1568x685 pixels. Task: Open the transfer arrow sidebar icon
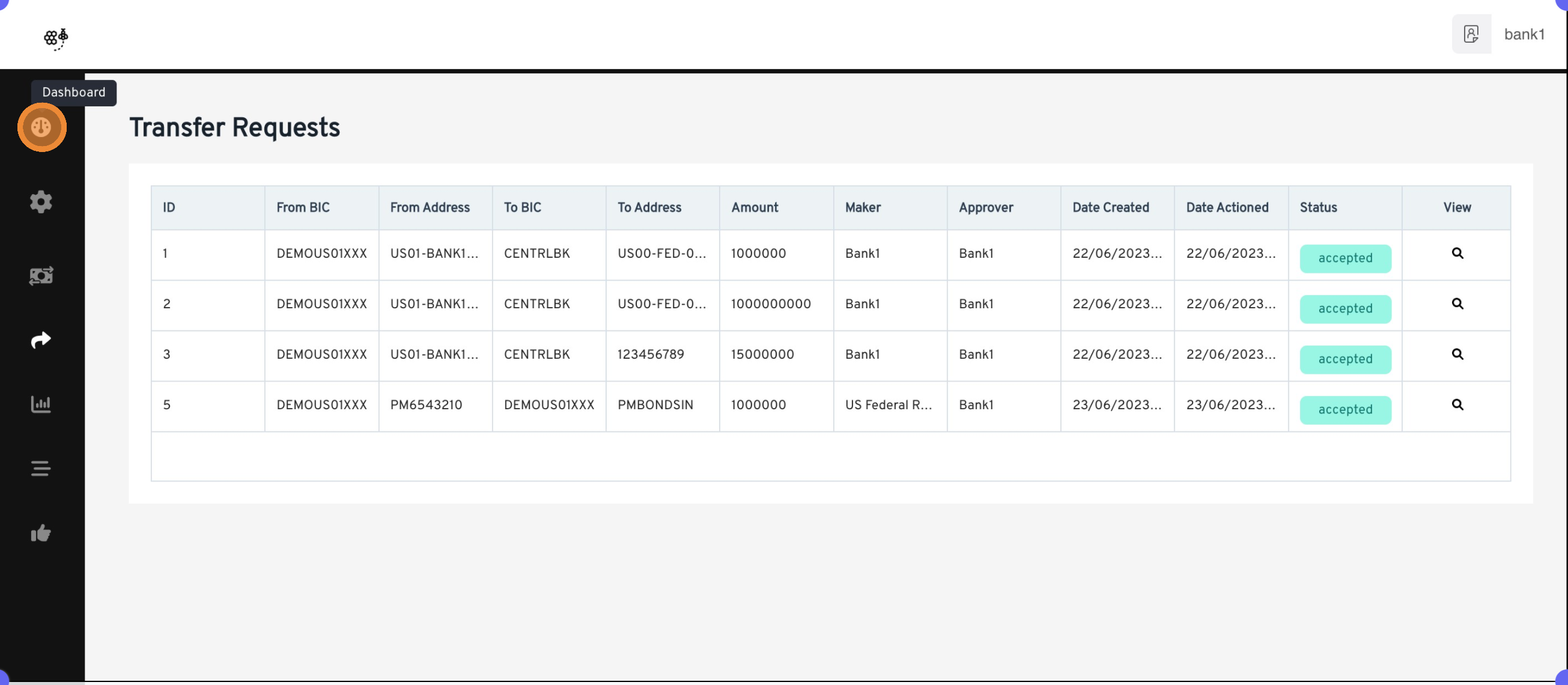click(x=41, y=339)
